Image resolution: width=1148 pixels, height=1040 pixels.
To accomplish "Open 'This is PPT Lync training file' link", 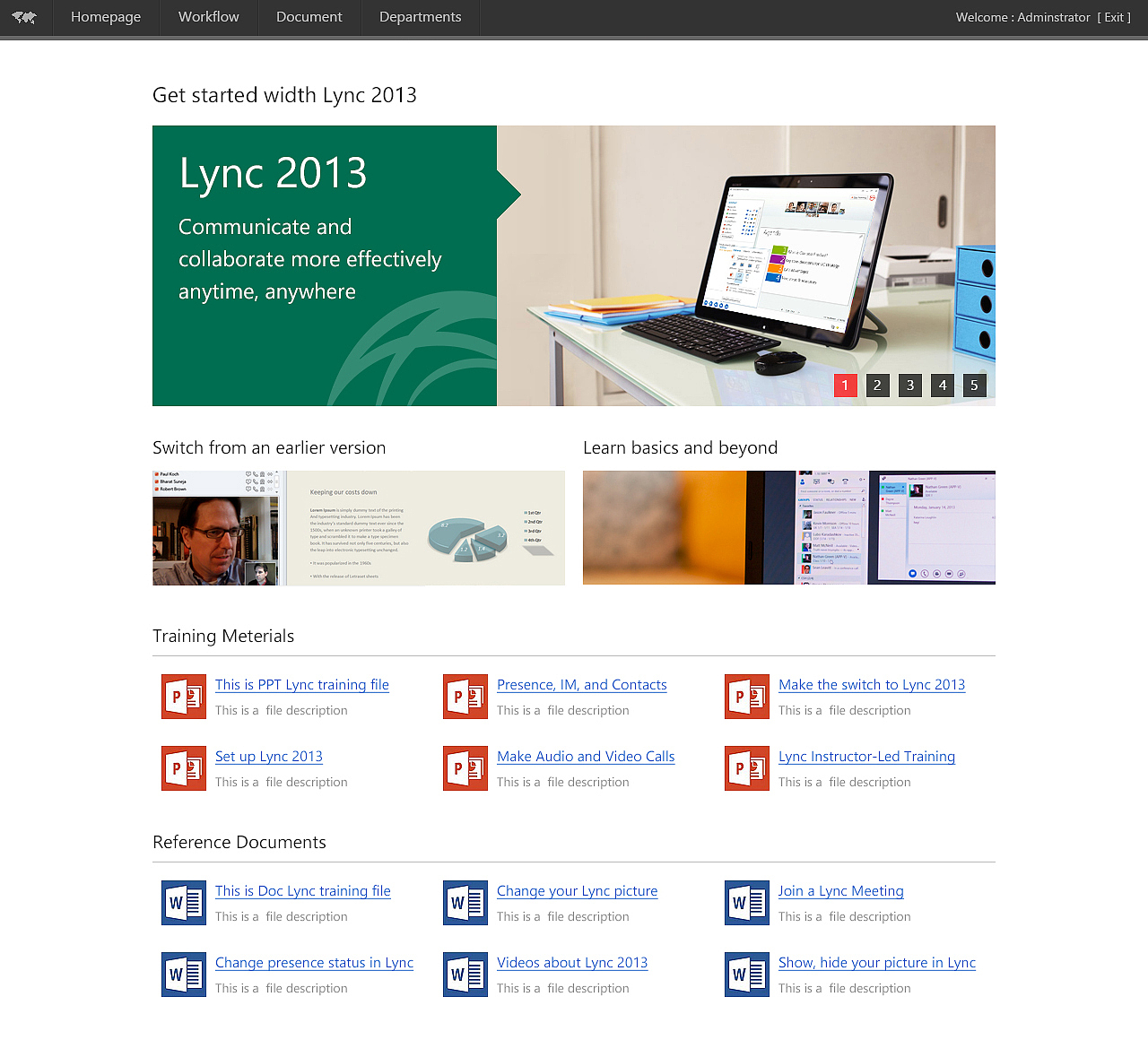I will (302, 685).
